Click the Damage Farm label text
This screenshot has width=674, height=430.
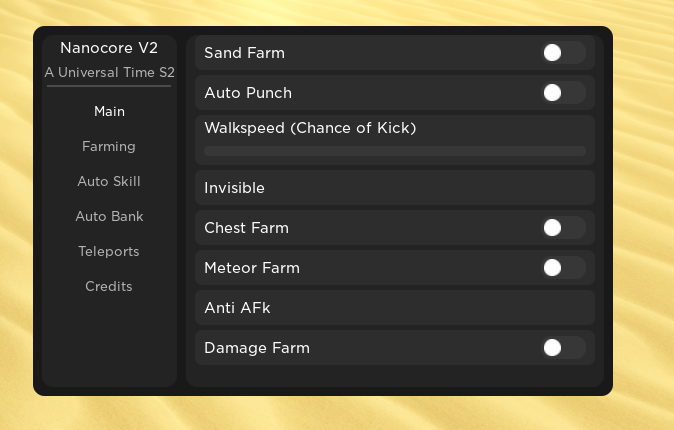[x=257, y=348]
